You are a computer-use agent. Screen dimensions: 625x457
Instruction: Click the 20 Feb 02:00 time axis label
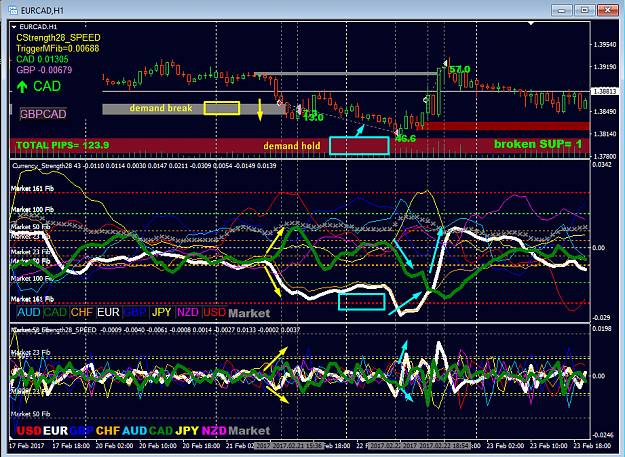(x=114, y=445)
